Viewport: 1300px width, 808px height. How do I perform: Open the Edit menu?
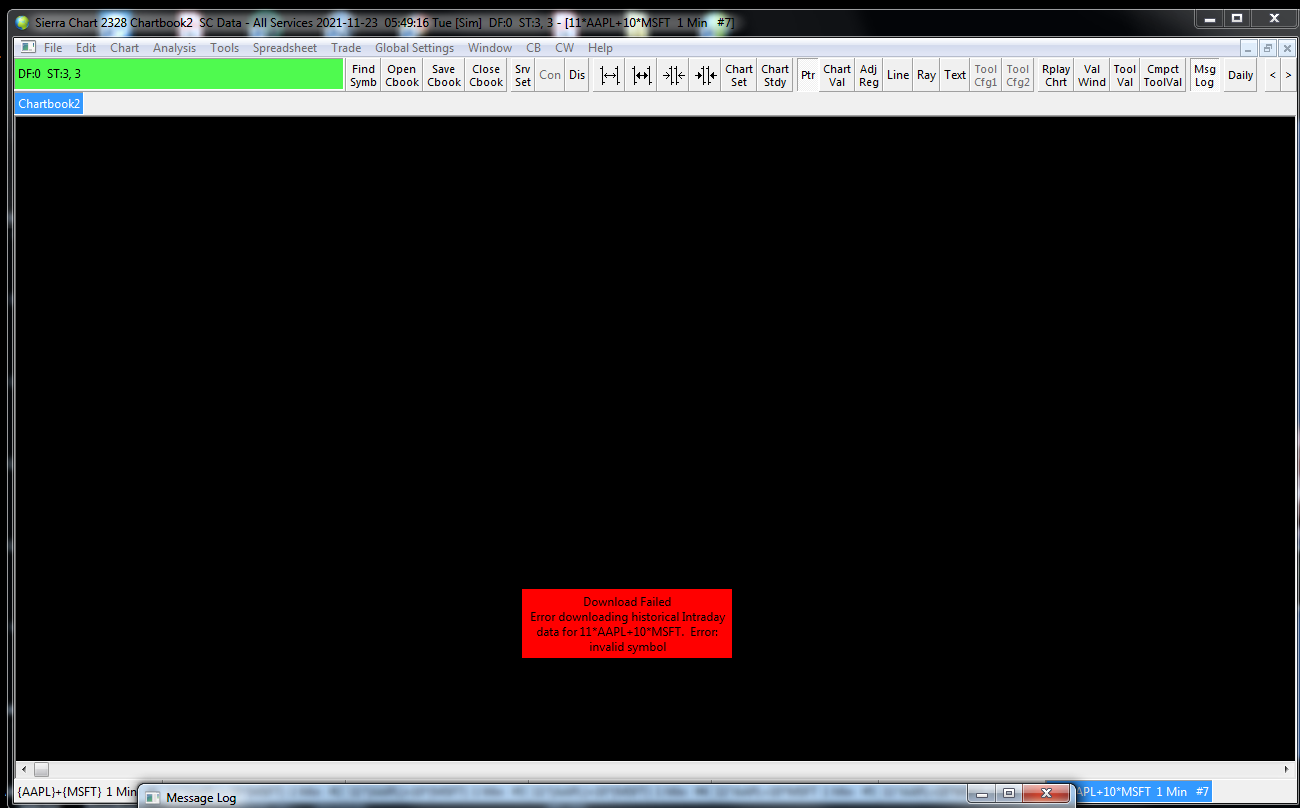[x=86, y=48]
